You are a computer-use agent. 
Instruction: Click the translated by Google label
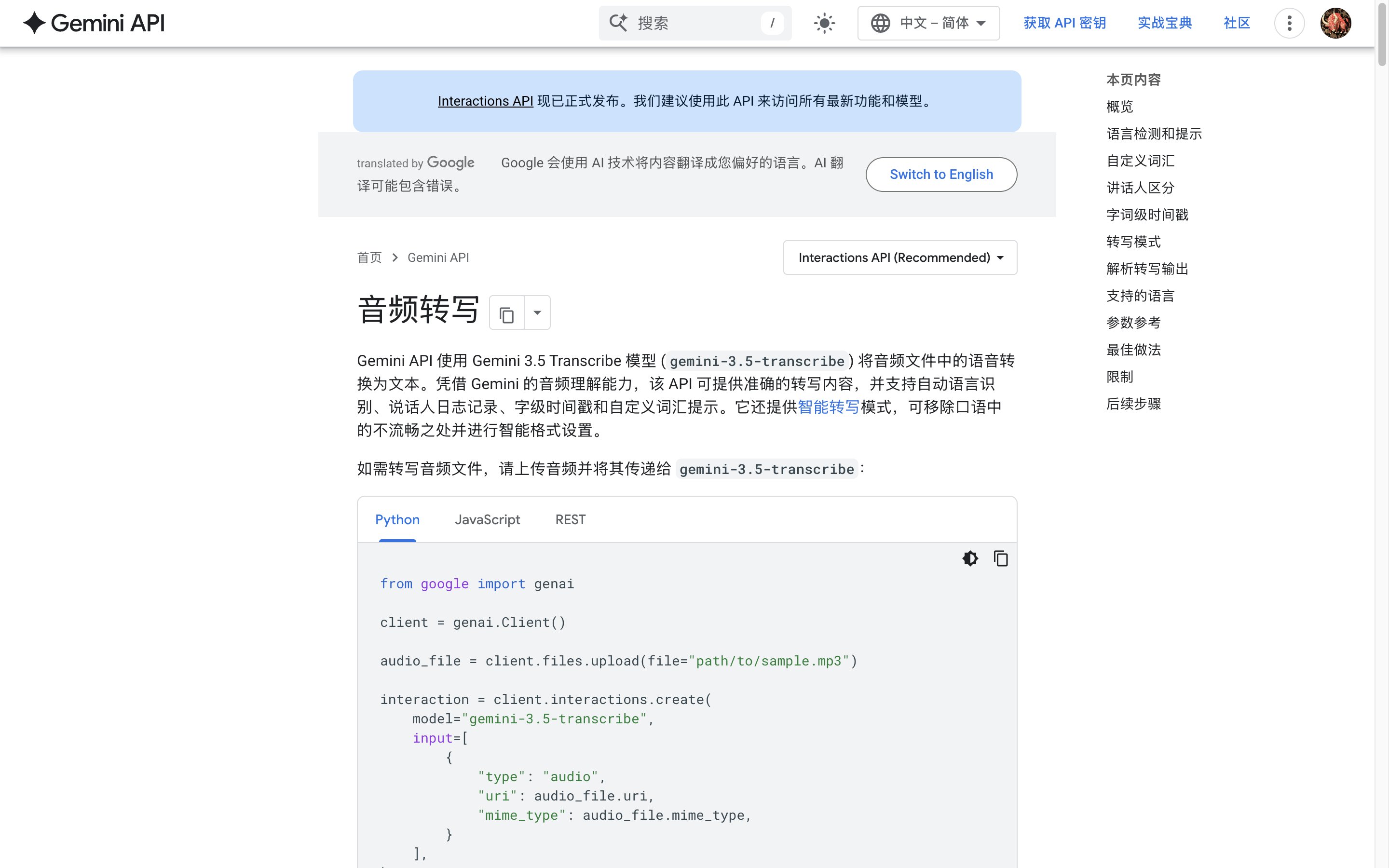pos(416,163)
